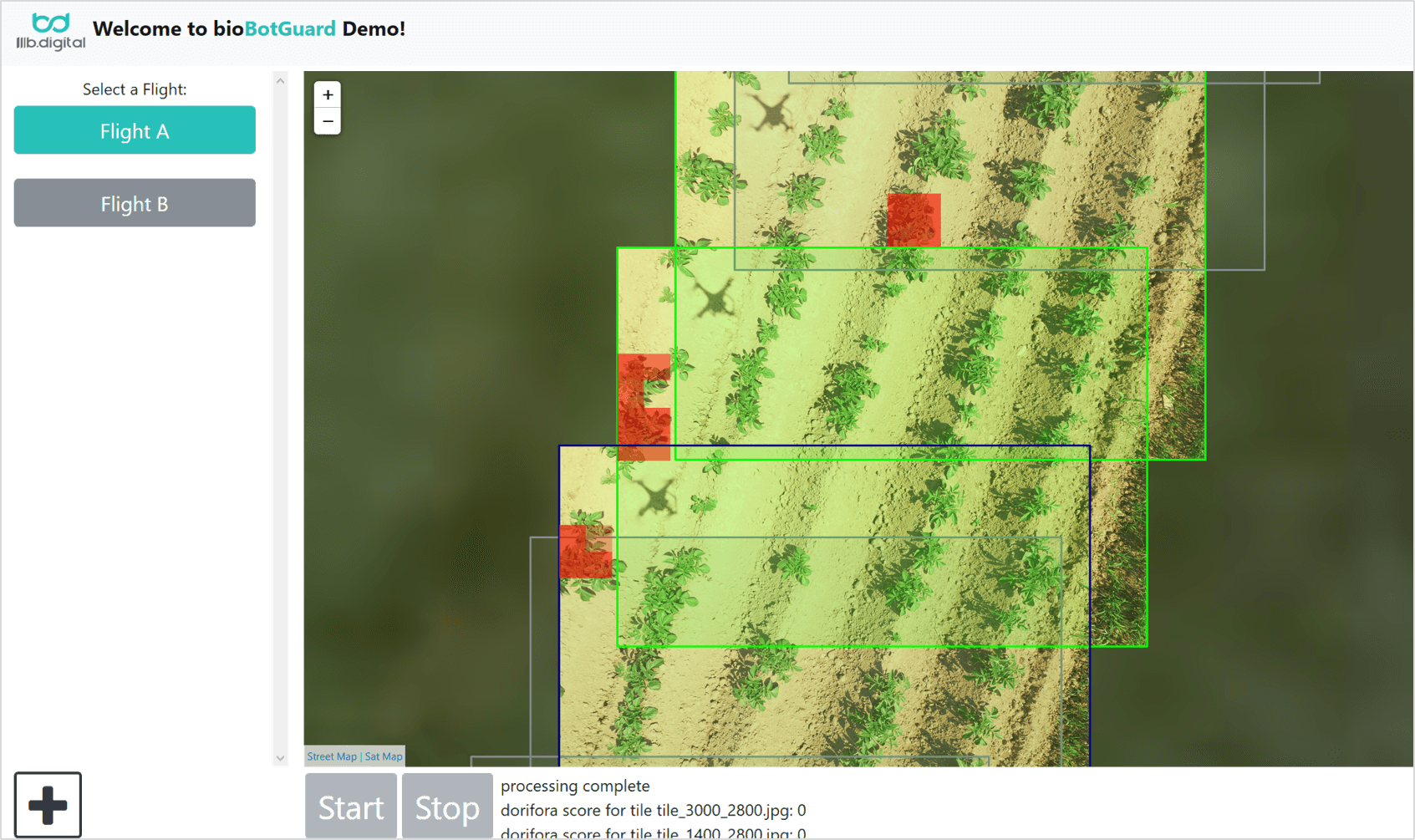The width and height of the screenshot is (1415, 840).
Task: Click the plus icon below the flight list
Action: pos(48,805)
